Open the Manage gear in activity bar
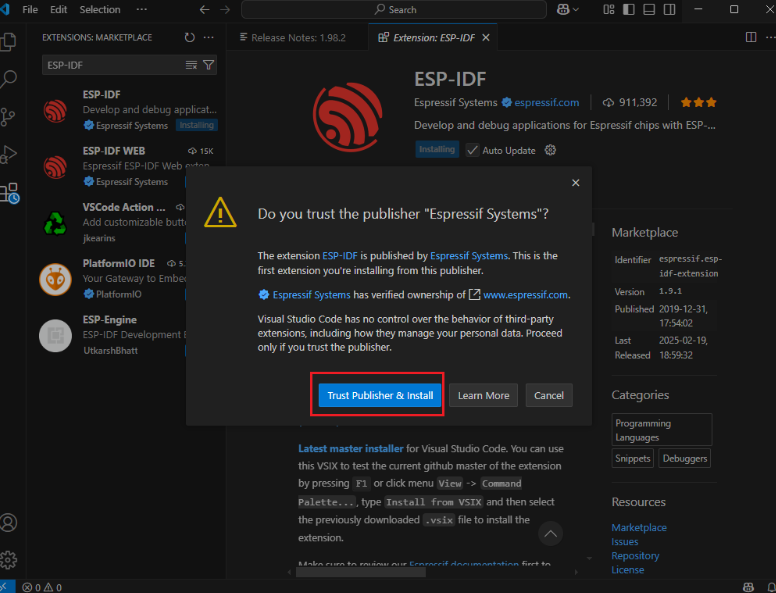The width and height of the screenshot is (776, 593). (8, 560)
